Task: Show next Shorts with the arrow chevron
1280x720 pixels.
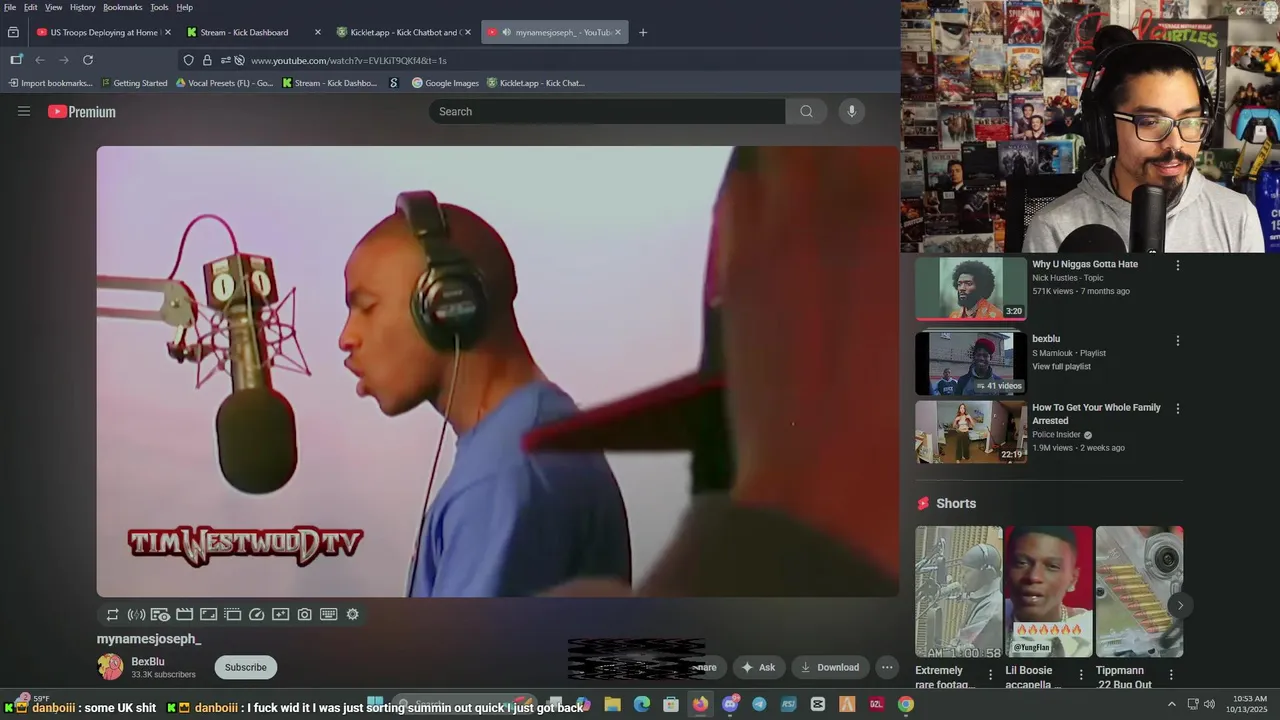Action: 1180,605
